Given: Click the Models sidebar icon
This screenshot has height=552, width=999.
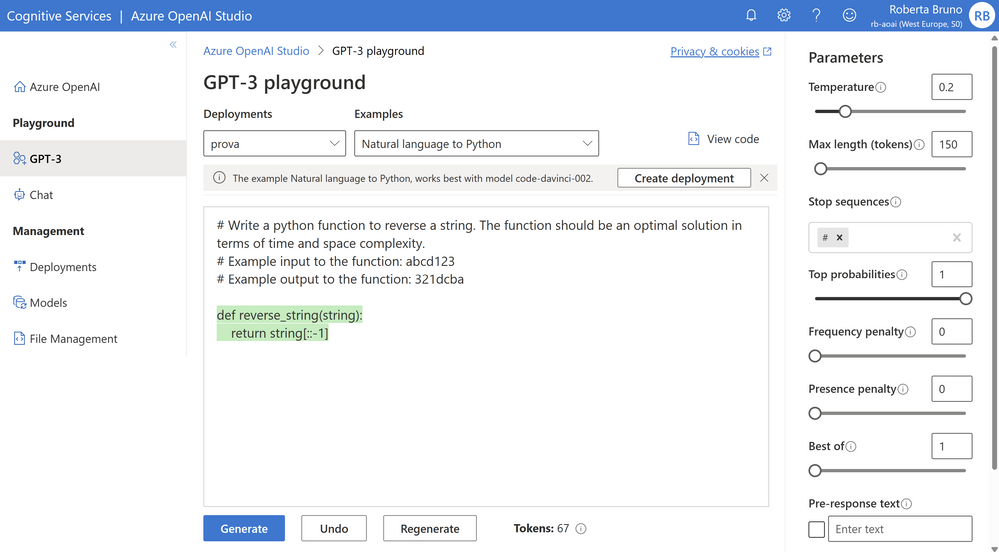Looking at the screenshot, I should pyautogui.click(x=20, y=302).
